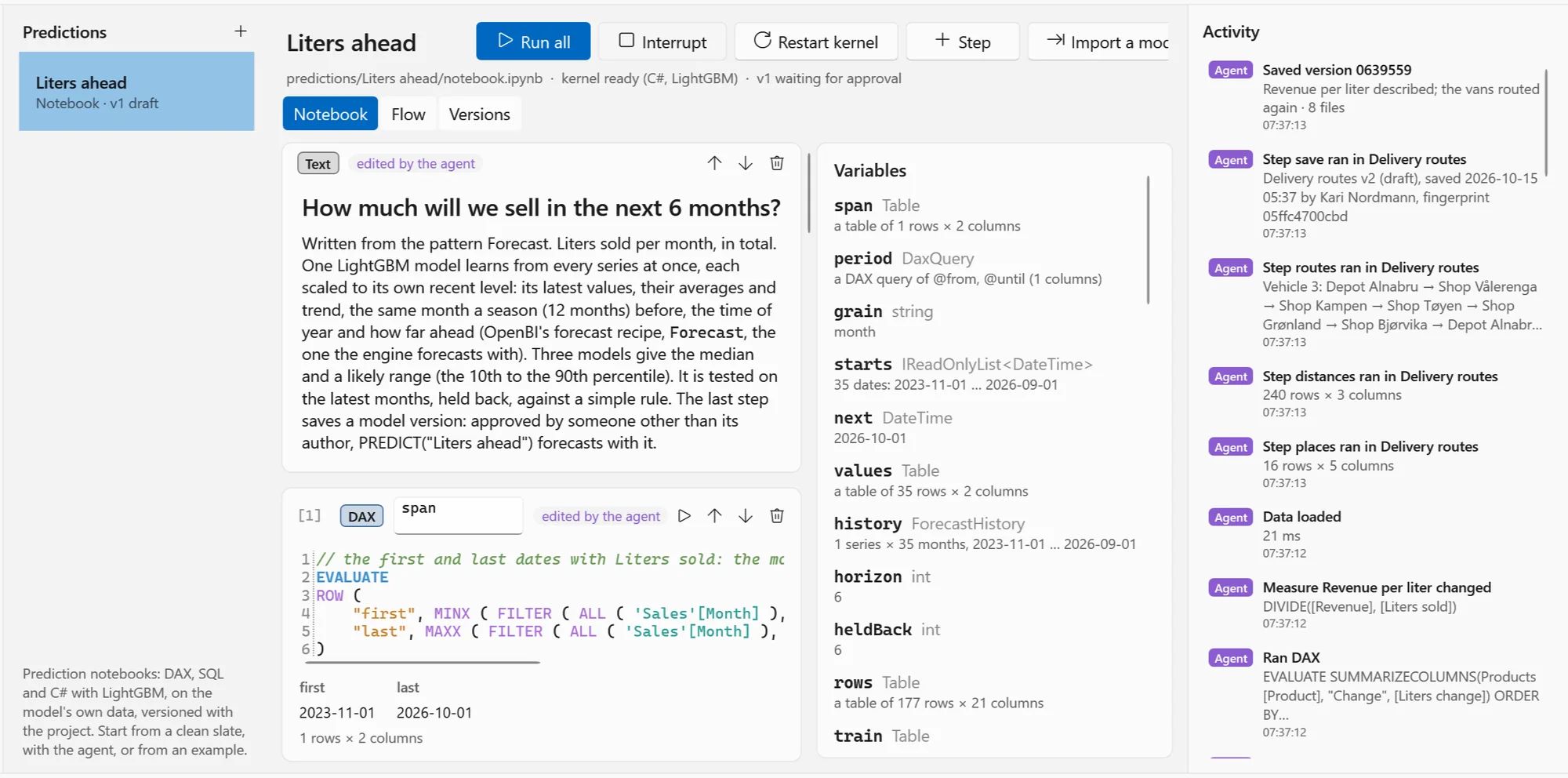Select the Liters ahead notebook in Predictions

click(136, 92)
